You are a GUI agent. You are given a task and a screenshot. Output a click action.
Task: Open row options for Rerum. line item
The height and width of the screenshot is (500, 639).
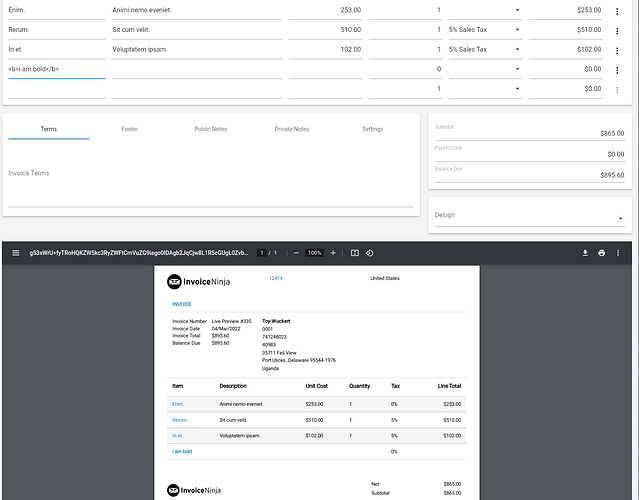point(617,31)
